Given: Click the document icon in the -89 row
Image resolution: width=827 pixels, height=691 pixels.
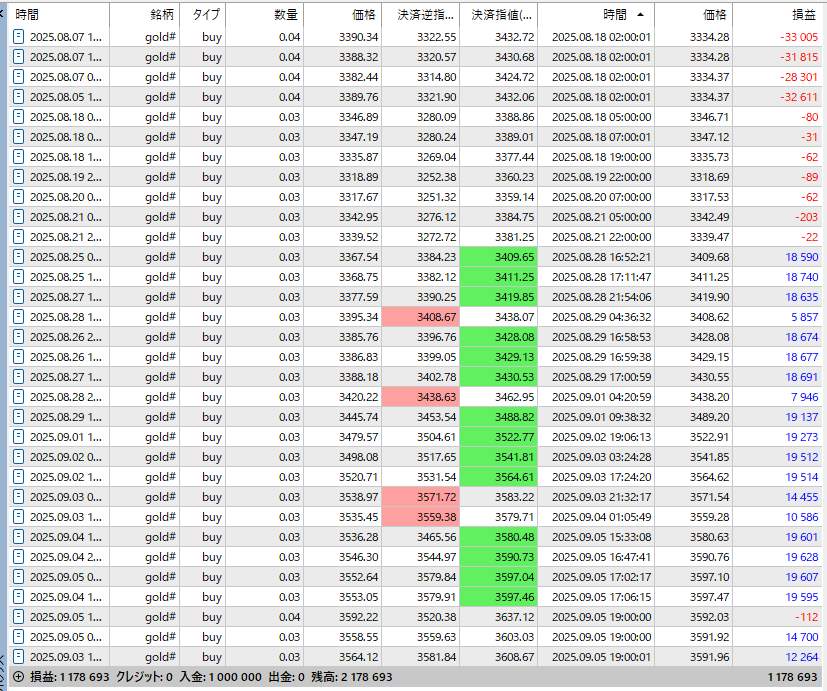Looking at the screenshot, I should click(18, 177).
